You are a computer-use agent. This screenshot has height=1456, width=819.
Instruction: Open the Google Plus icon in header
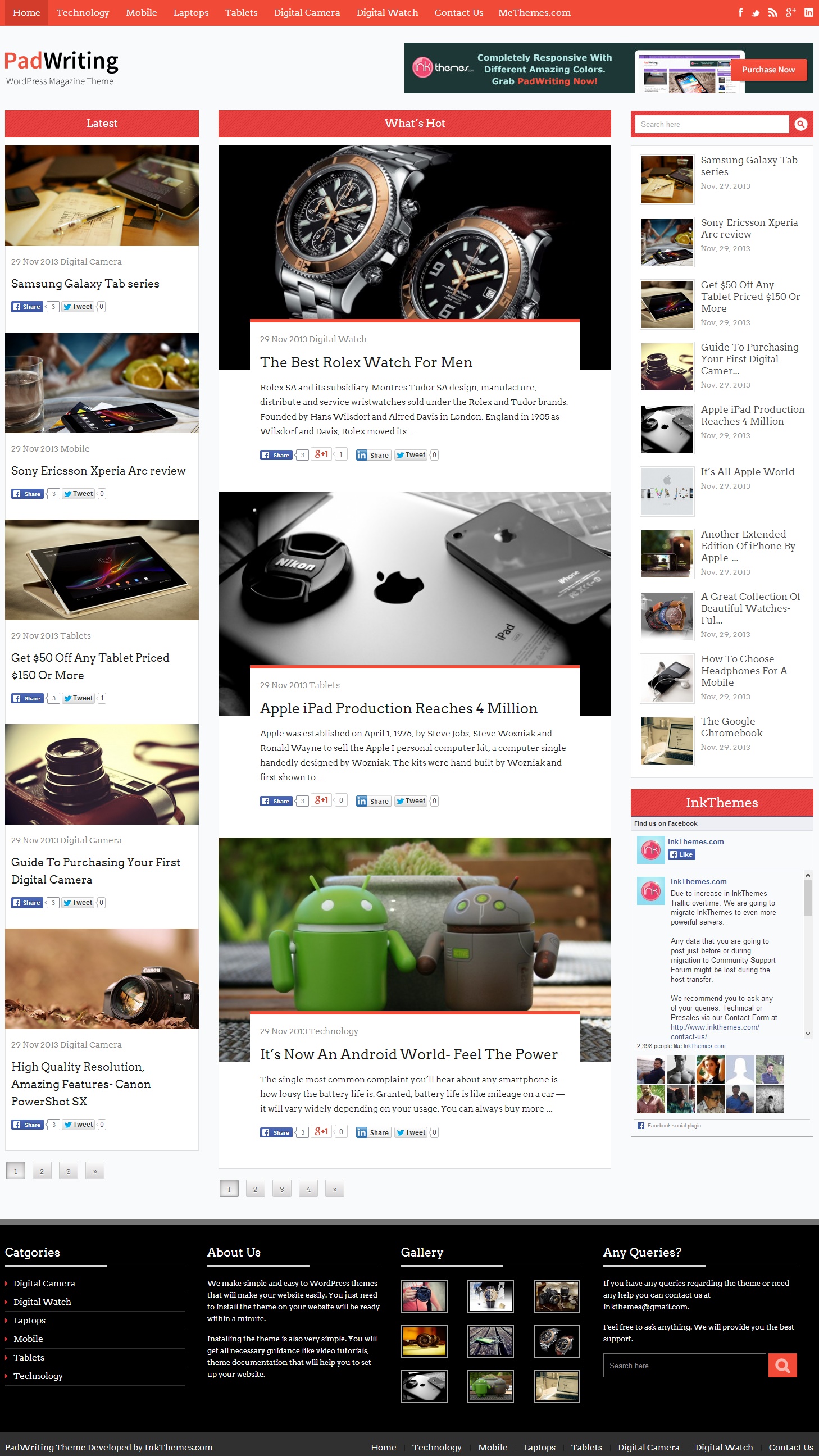[x=791, y=12]
